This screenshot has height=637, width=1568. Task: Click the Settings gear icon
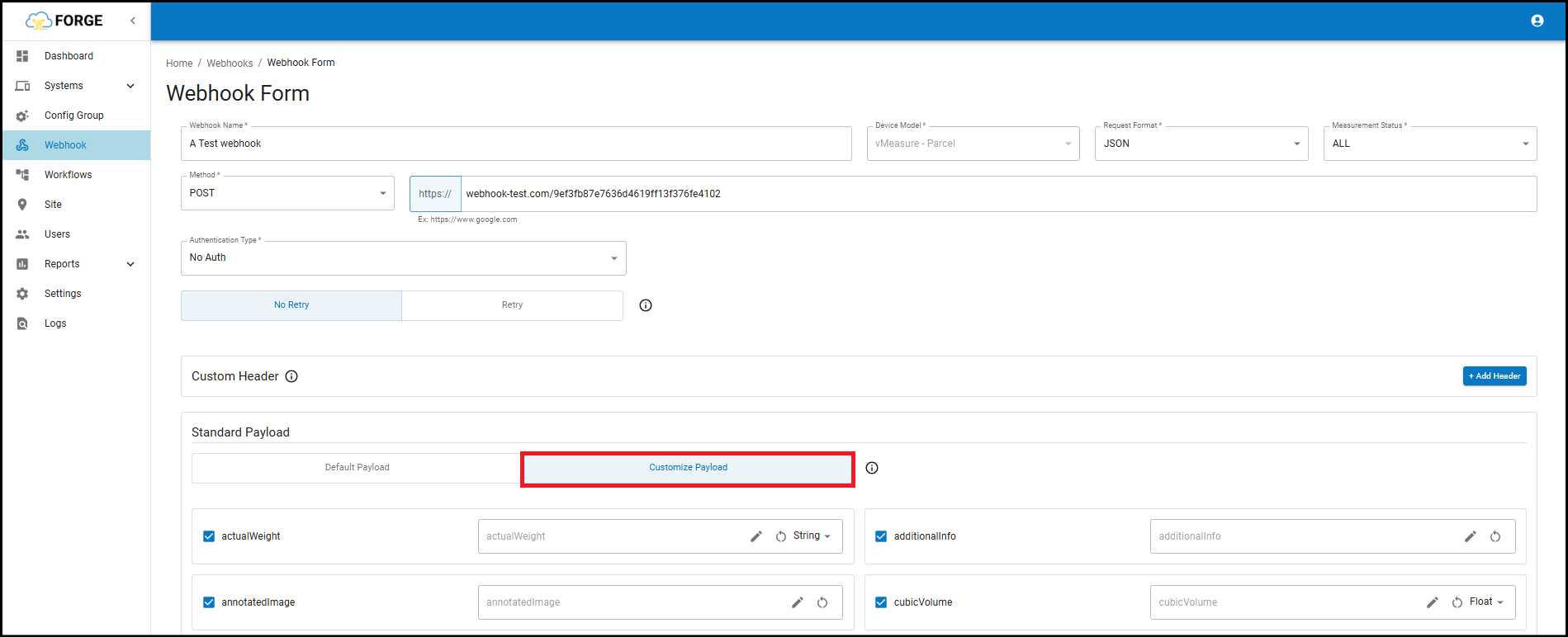(22, 294)
